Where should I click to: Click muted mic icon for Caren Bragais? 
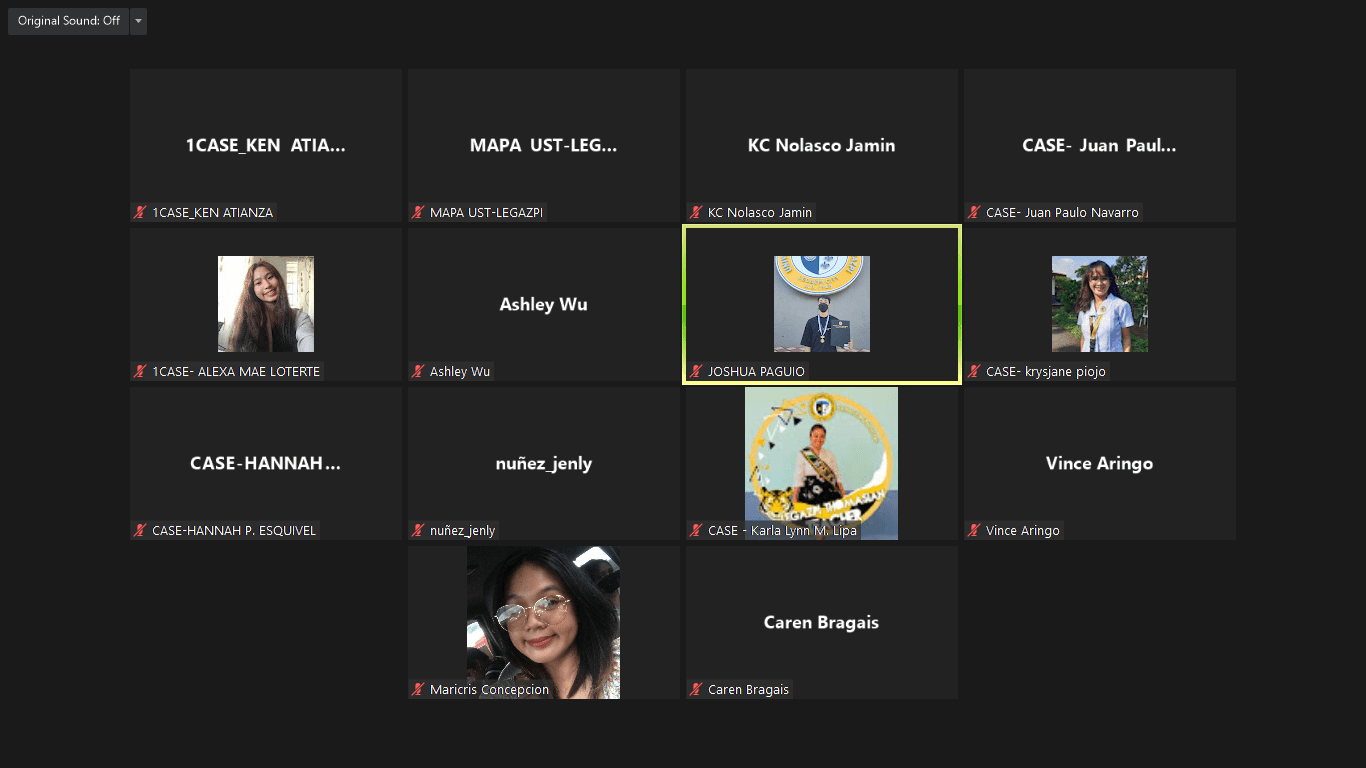coord(697,689)
